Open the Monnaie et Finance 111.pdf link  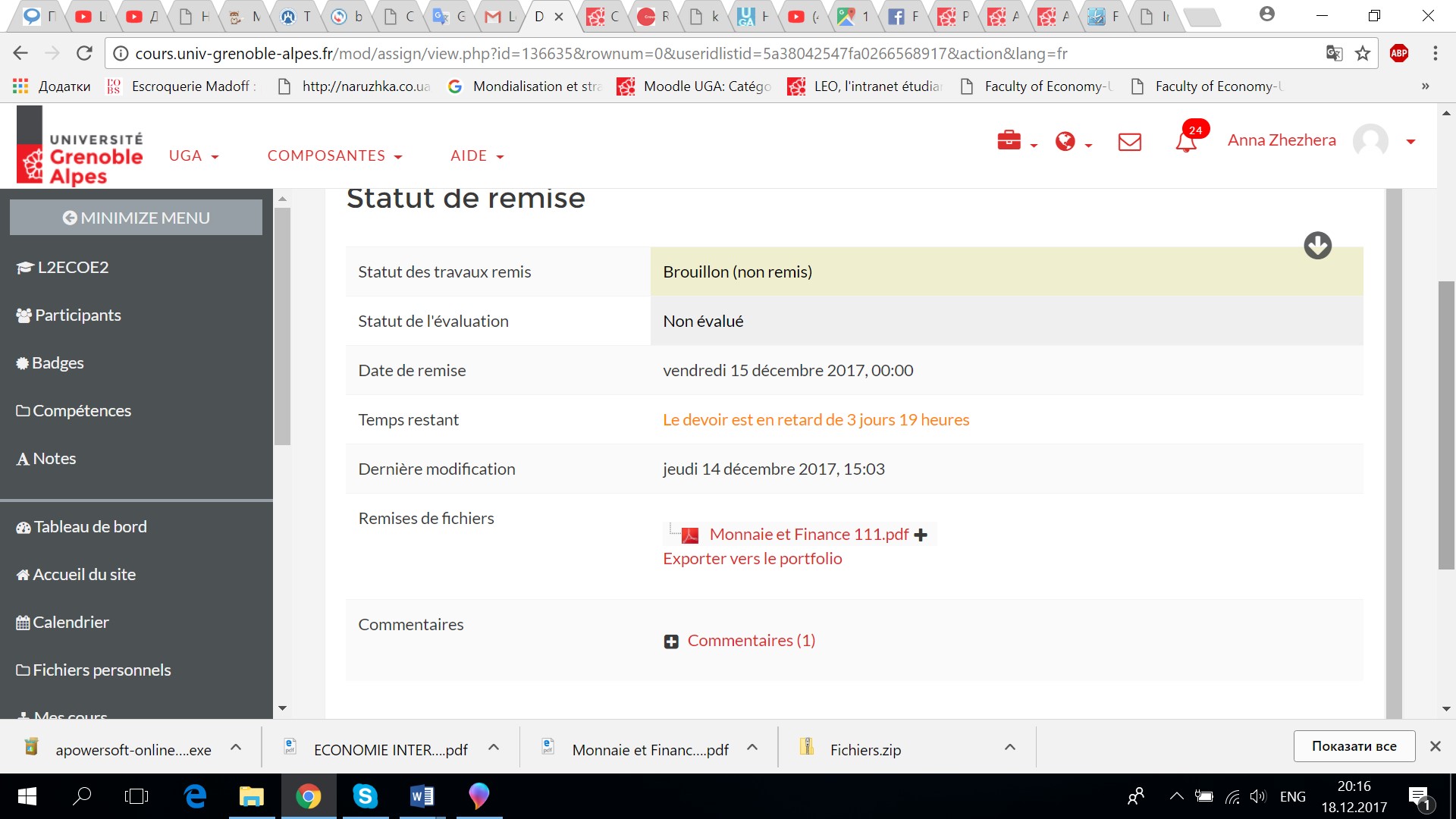(808, 535)
